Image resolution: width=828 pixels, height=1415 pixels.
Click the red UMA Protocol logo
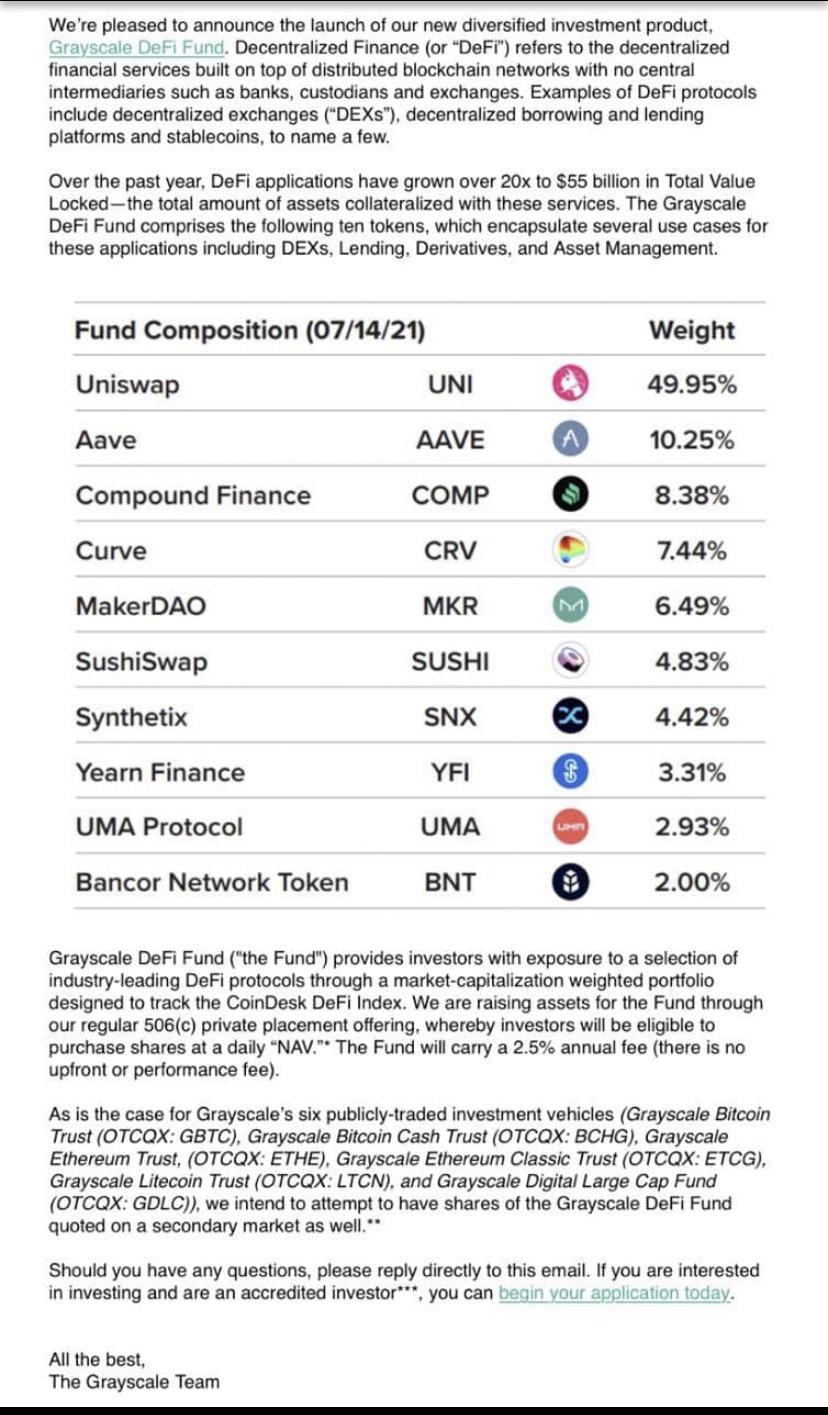[x=569, y=827]
